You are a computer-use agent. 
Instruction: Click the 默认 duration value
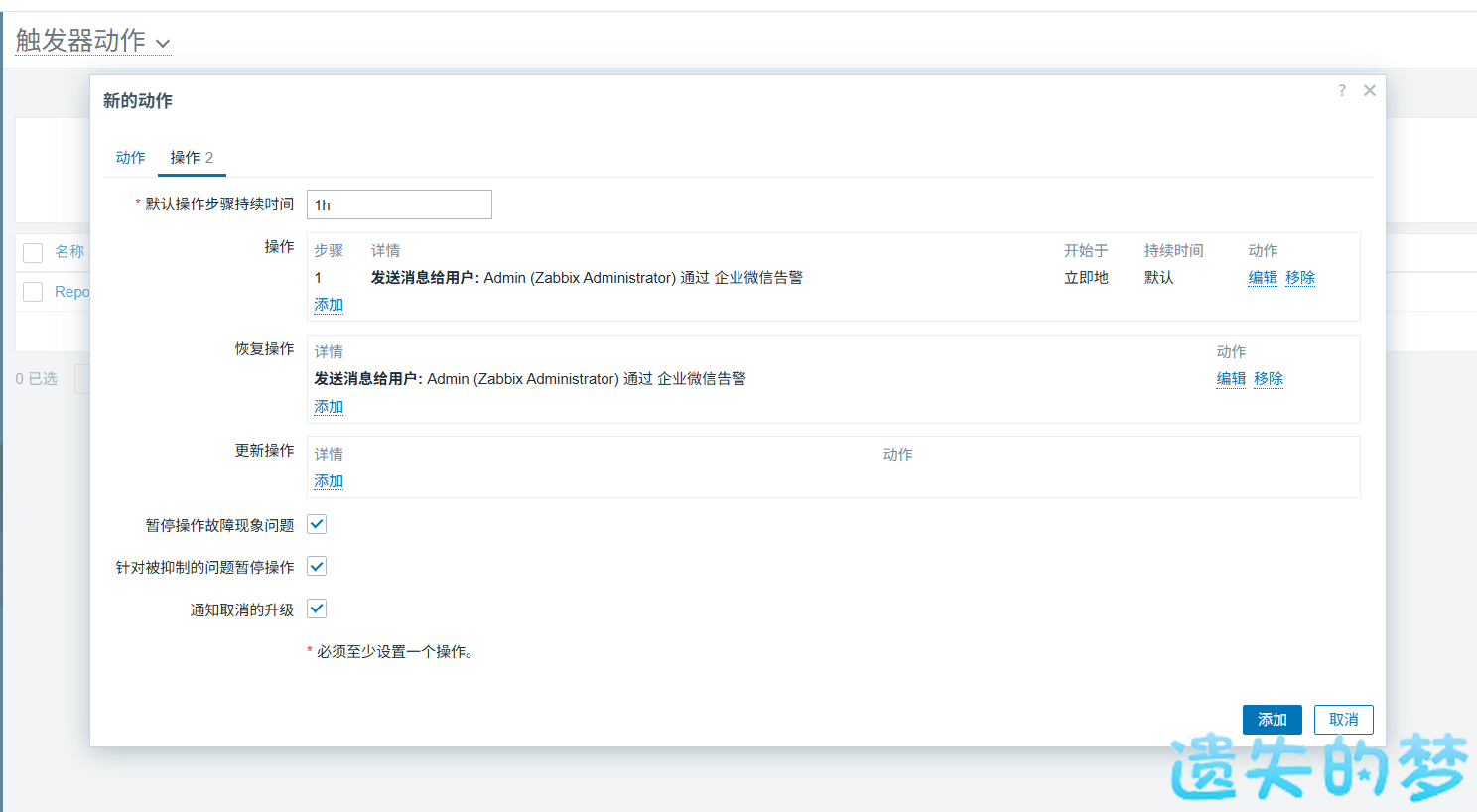(1159, 278)
